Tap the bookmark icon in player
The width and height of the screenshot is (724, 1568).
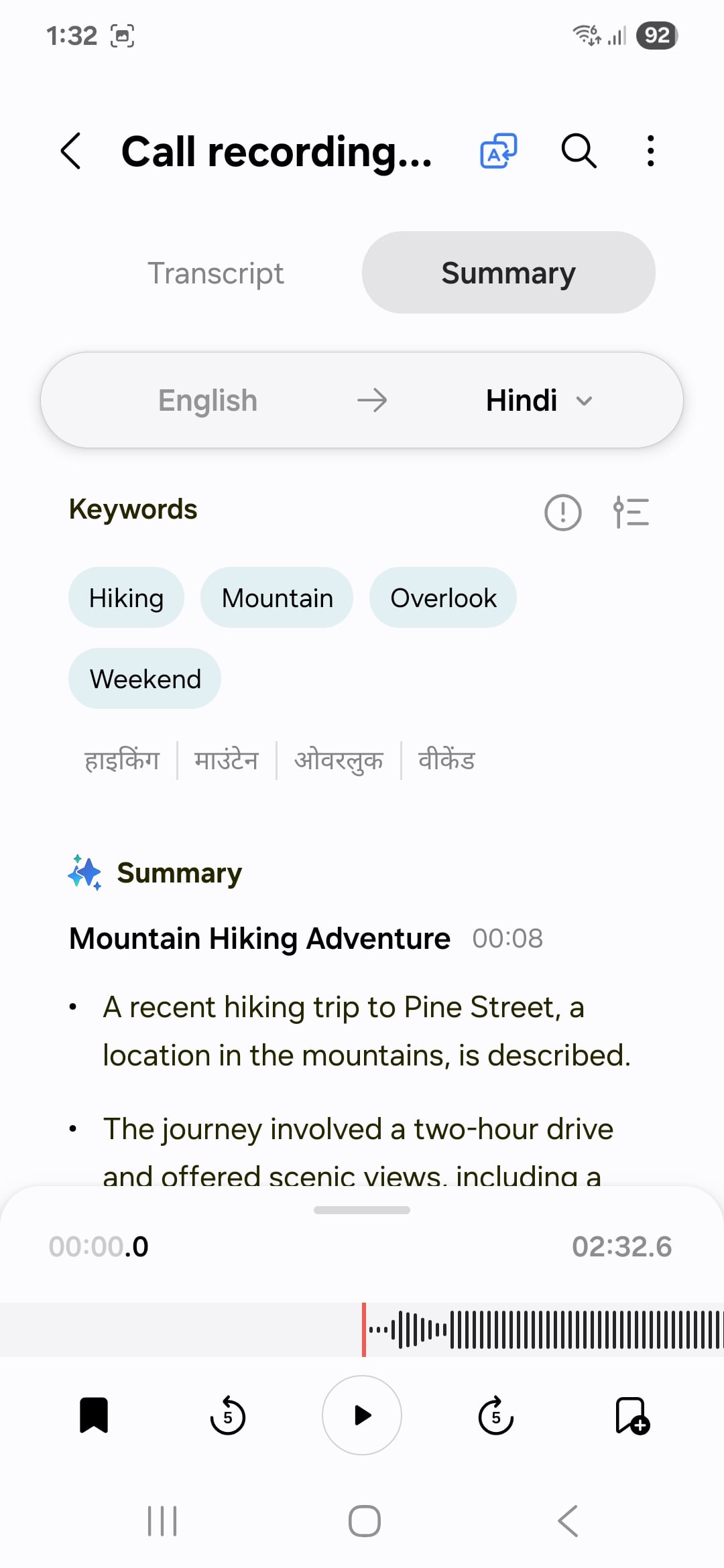click(x=94, y=1415)
